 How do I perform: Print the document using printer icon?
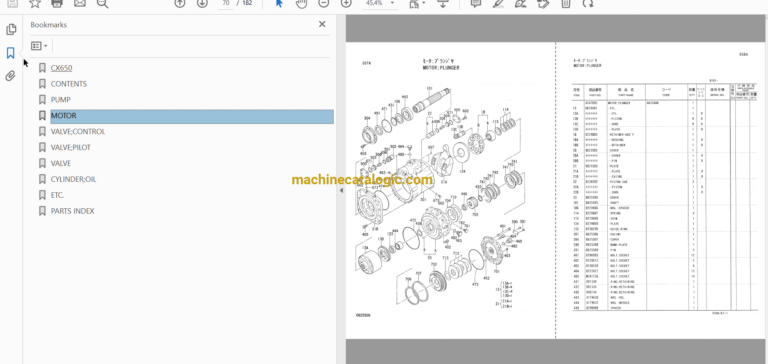click(57, 4)
